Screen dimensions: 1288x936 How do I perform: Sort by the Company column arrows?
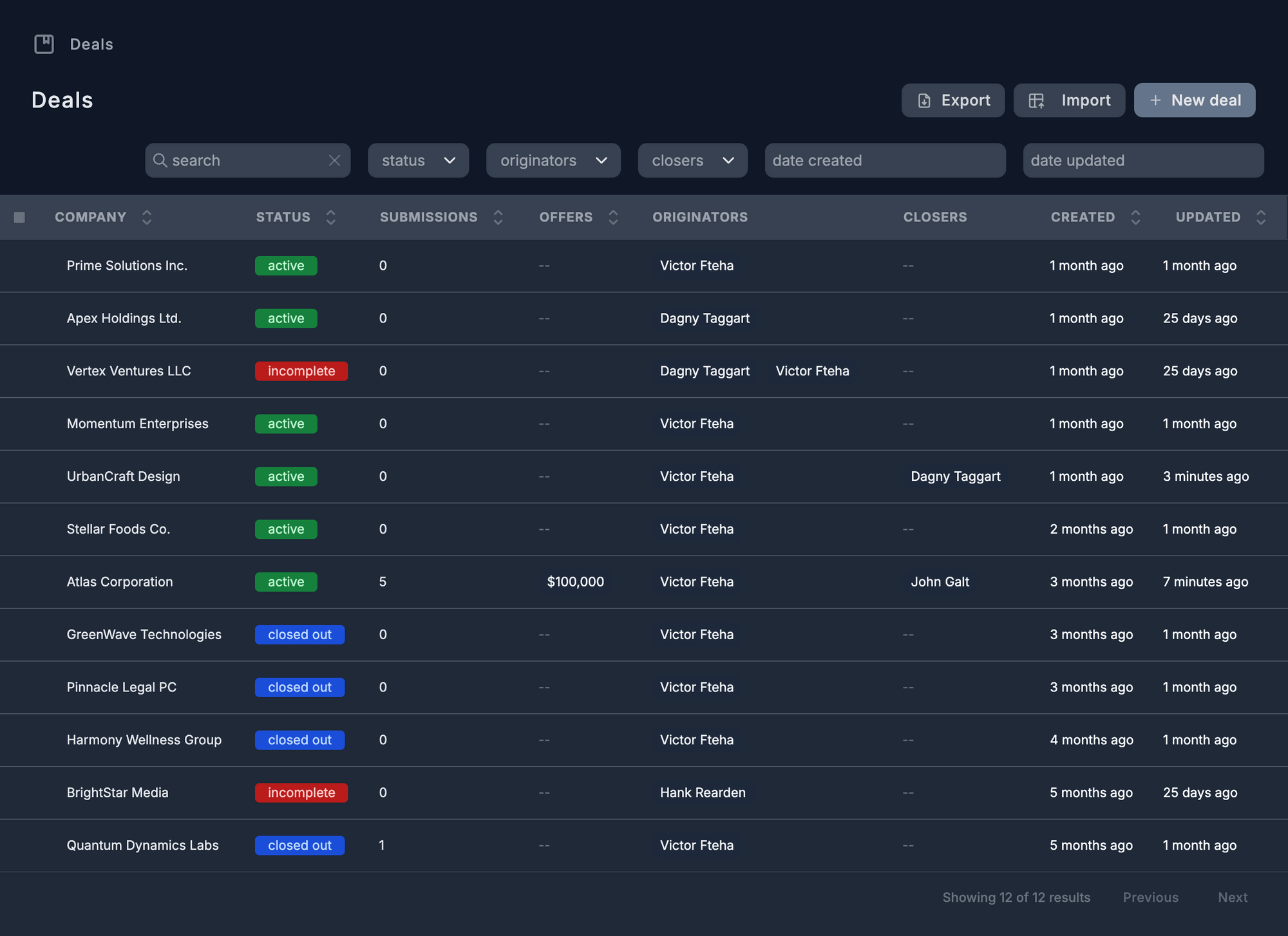click(147, 217)
